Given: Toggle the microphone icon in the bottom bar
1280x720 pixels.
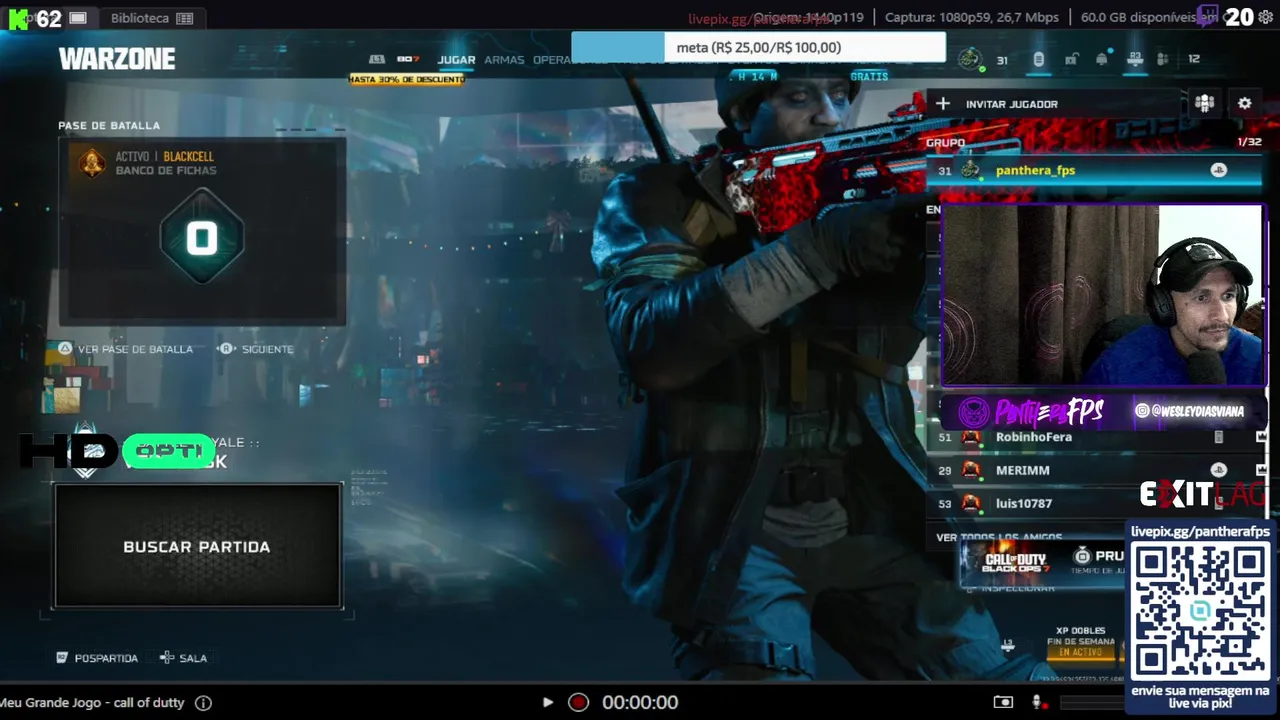Looking at the screenshot, I should (1037, 702).
